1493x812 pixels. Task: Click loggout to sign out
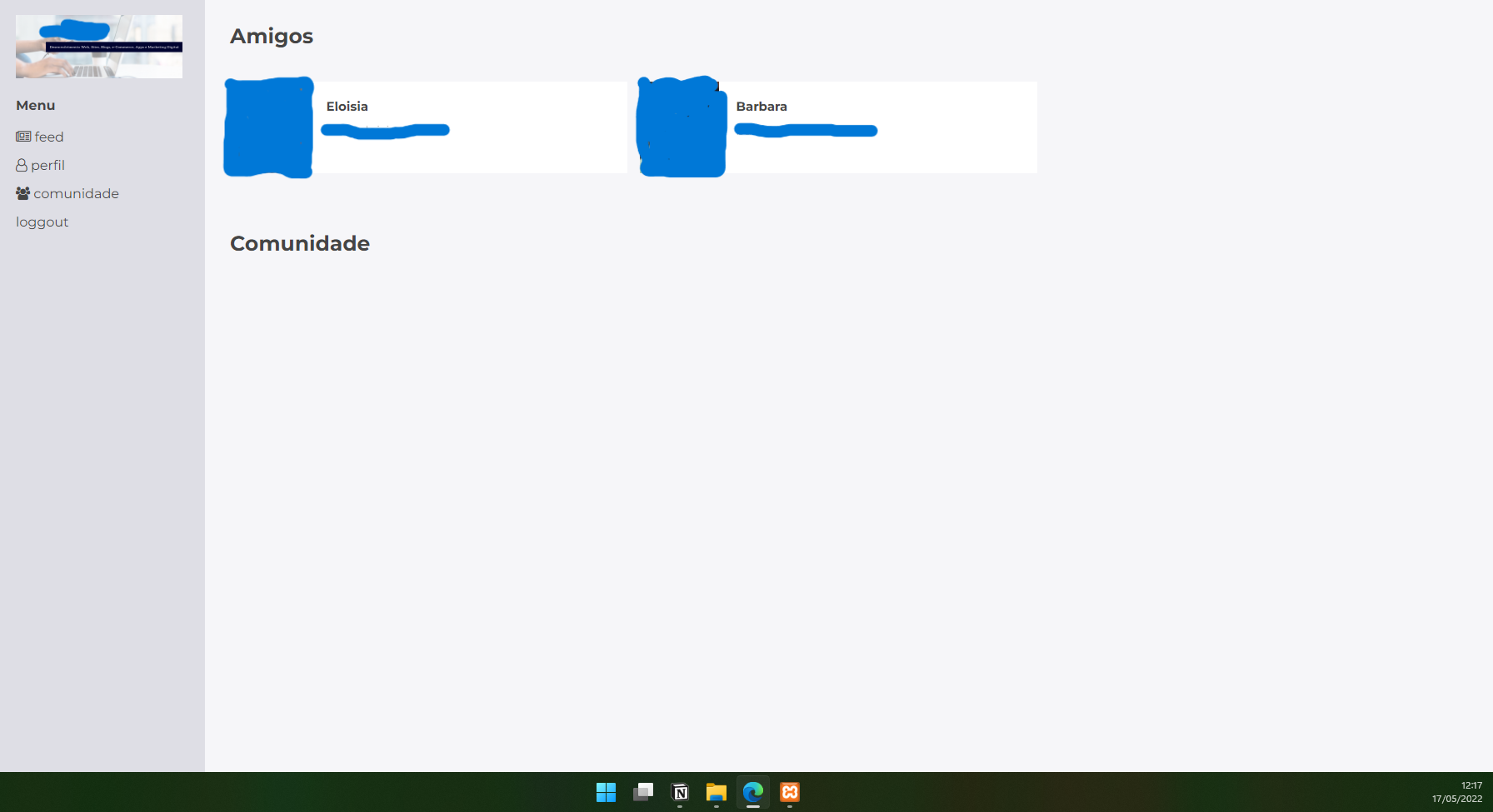(42, 222)
